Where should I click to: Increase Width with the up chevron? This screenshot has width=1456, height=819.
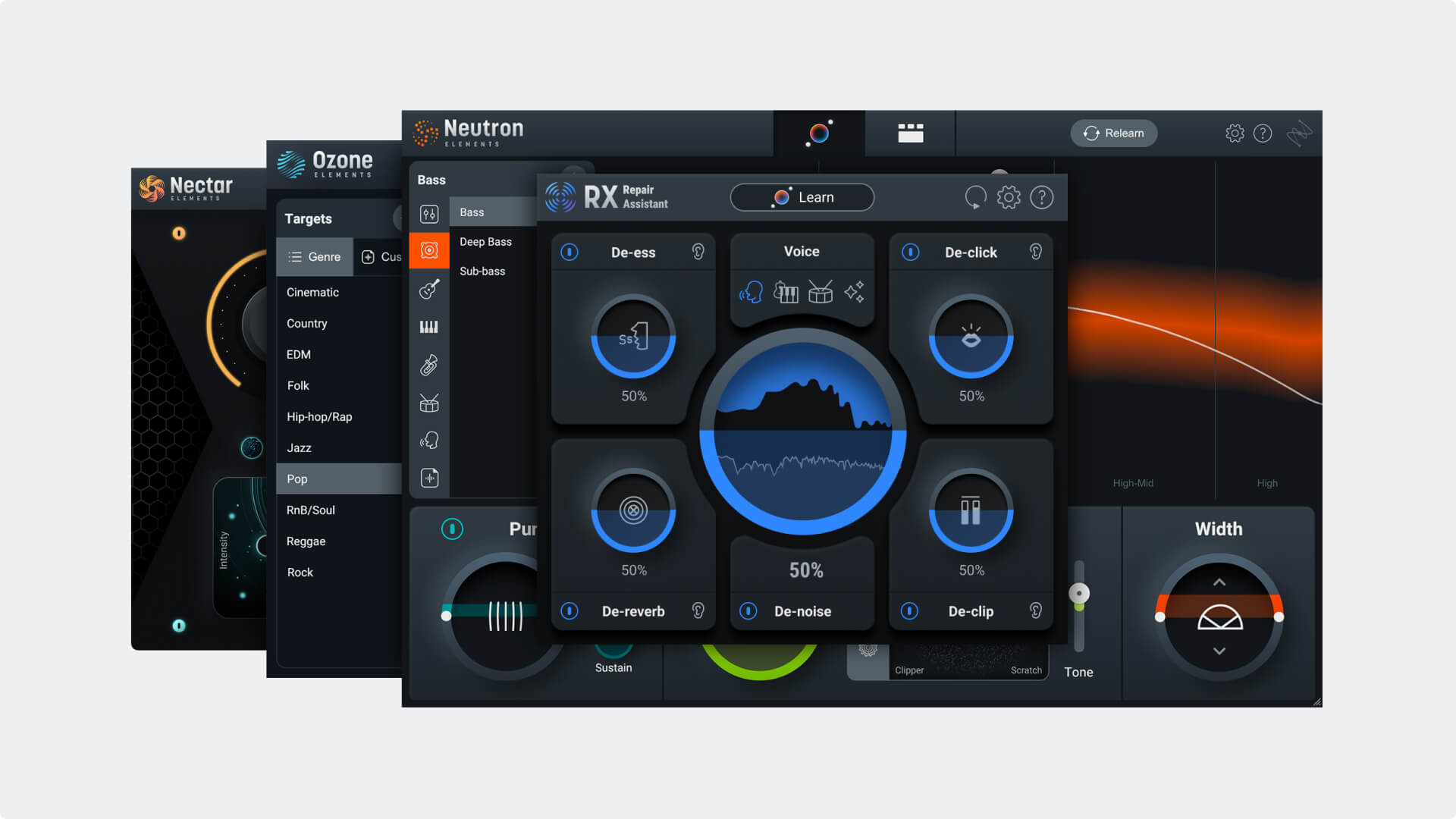(x=1219, y=582)
